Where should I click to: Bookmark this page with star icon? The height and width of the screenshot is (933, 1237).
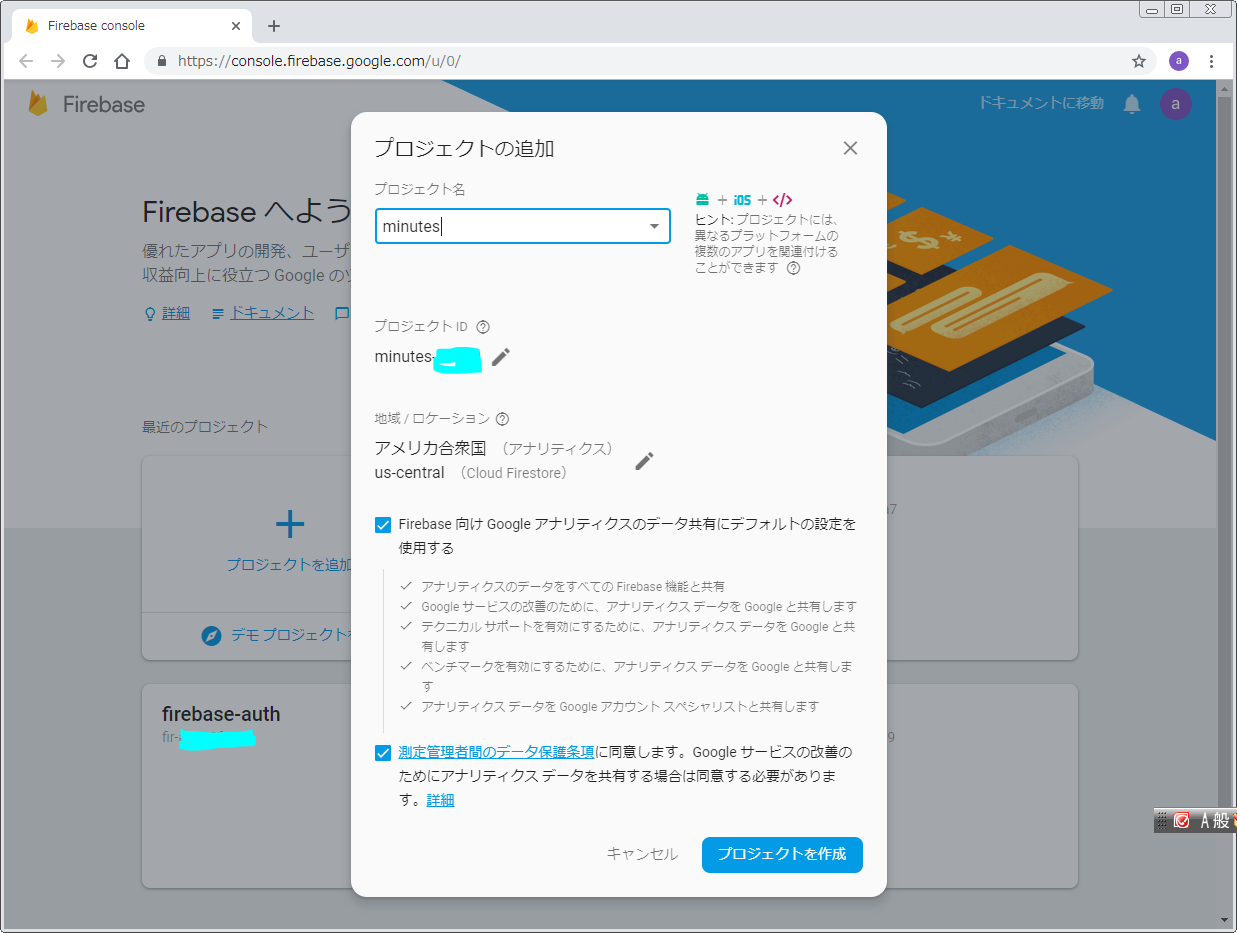[x=1138, y=61]
